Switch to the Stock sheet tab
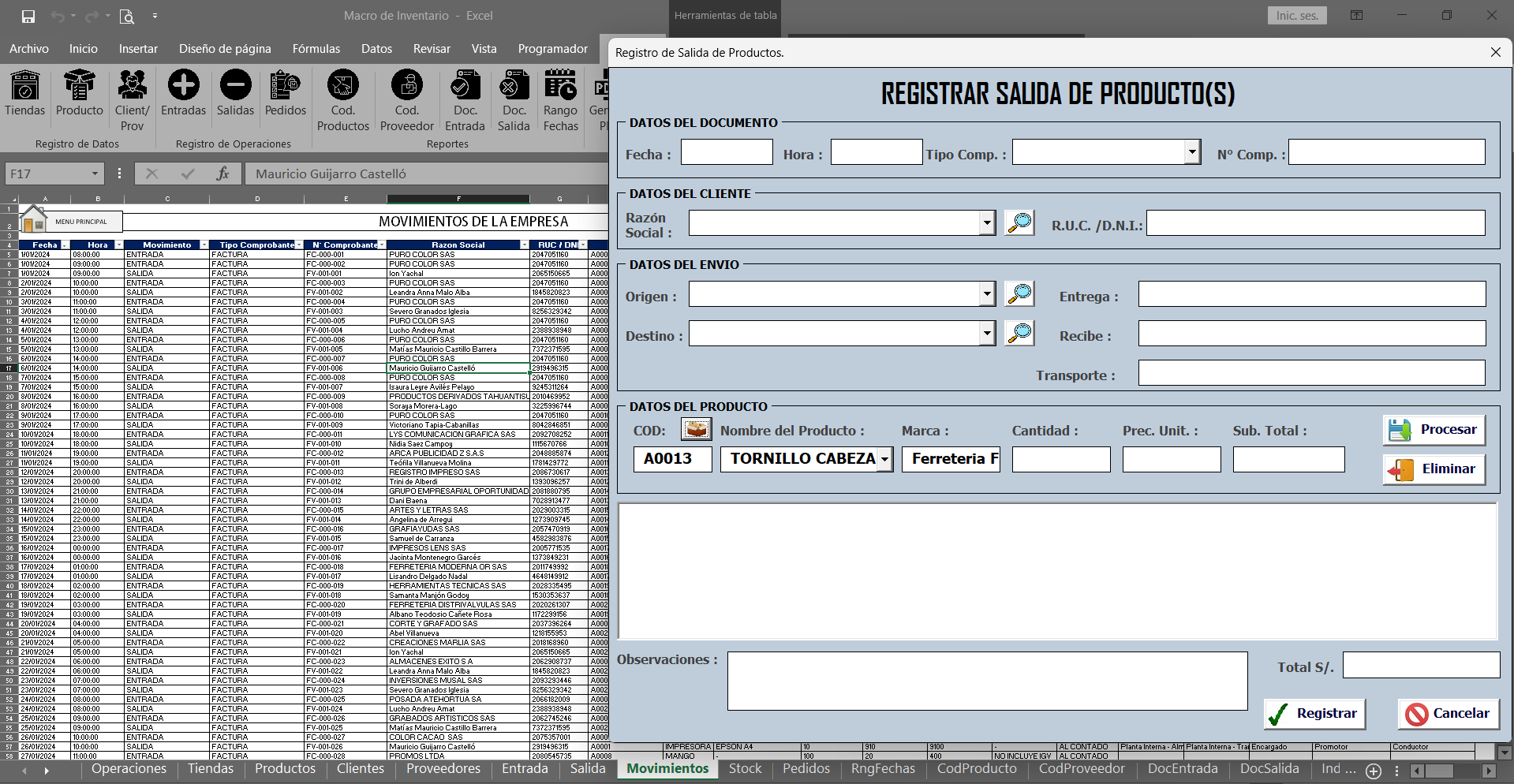Screen dimensions: 1514x784 pyautogui.click(x=745, y=769)
